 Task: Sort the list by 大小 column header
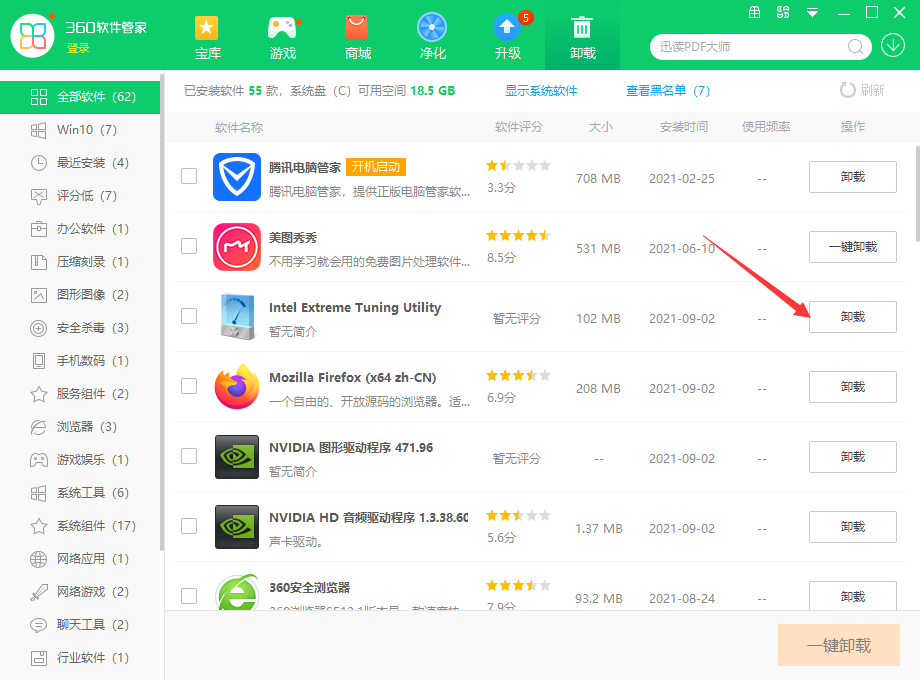tap(600, 127)
